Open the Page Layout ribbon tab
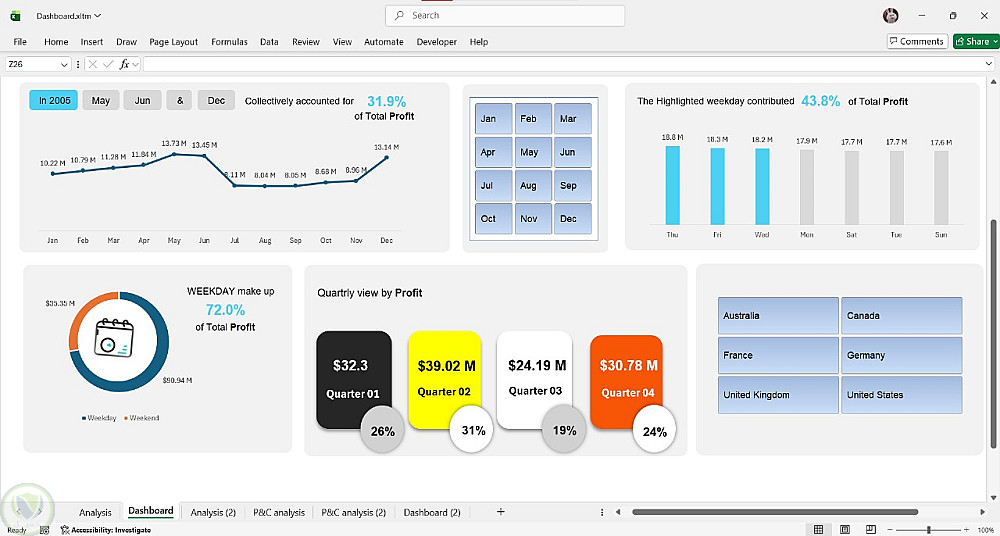The width and height of the screenshot is (1000, 536). tap(173, 41)
